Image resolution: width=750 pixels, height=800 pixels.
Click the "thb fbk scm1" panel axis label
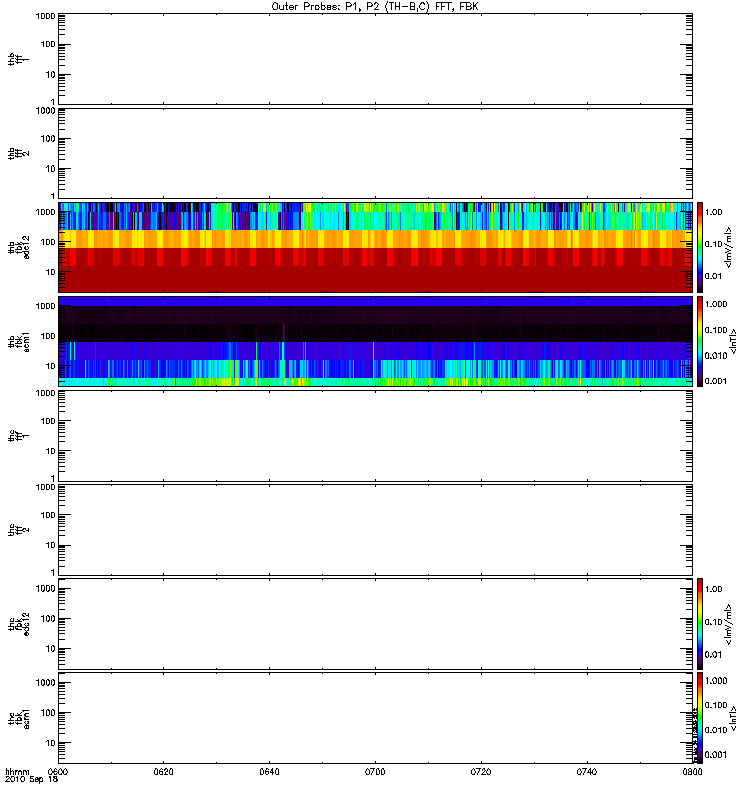pyautogui.click(x=18, y=341)
